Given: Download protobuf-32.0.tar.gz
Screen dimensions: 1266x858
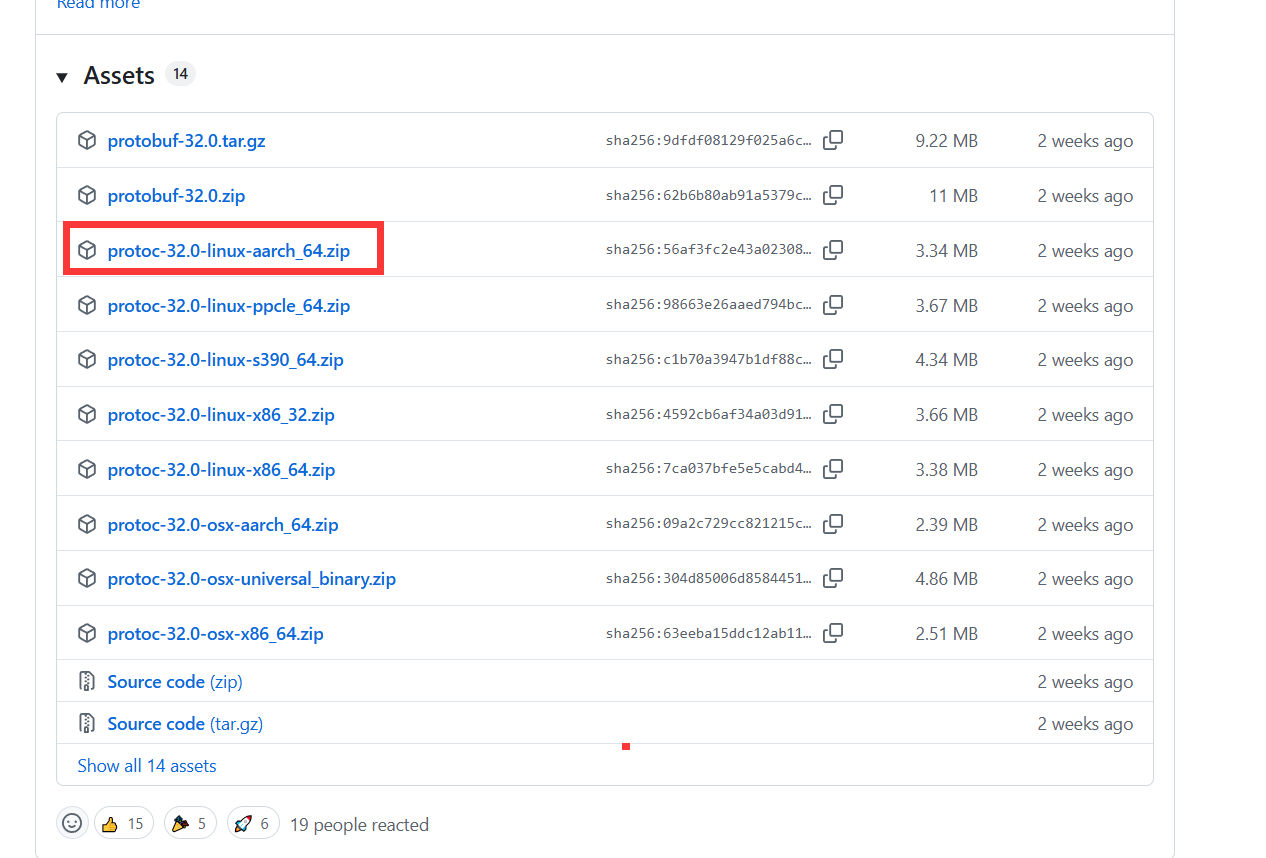Looking at the screenshot, I should tap(186, 141).
